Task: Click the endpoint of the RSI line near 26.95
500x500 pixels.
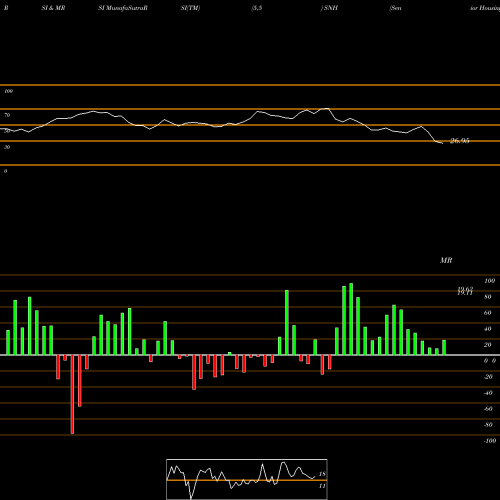Action: (442, 143)
